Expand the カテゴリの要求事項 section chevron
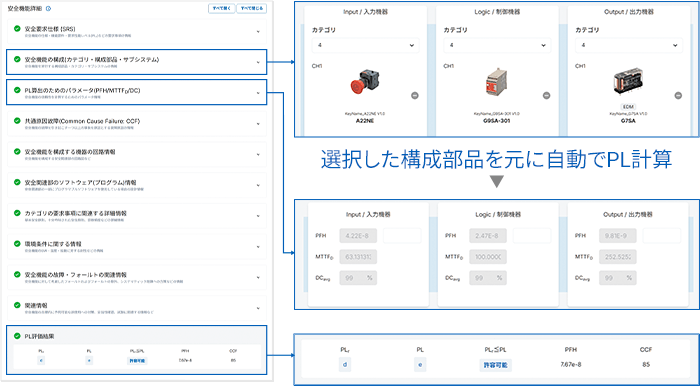 [x=258, y=216]
